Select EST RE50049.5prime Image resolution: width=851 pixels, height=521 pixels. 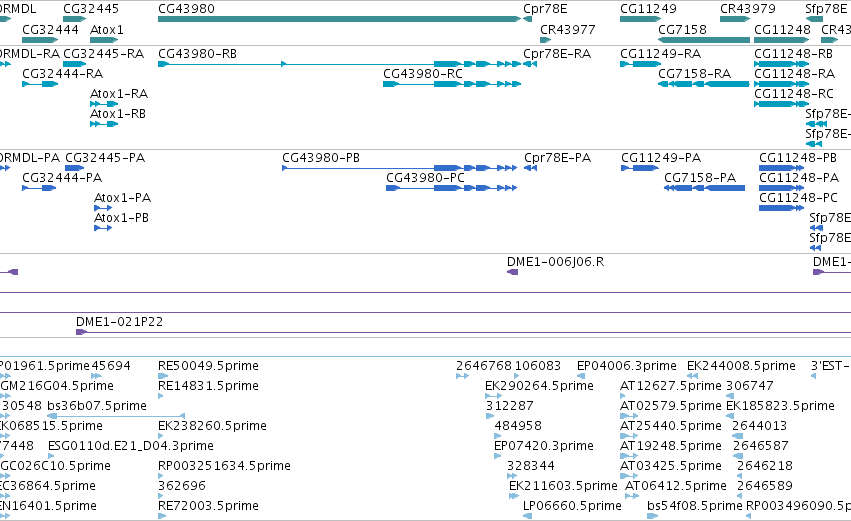pos(208,366)
